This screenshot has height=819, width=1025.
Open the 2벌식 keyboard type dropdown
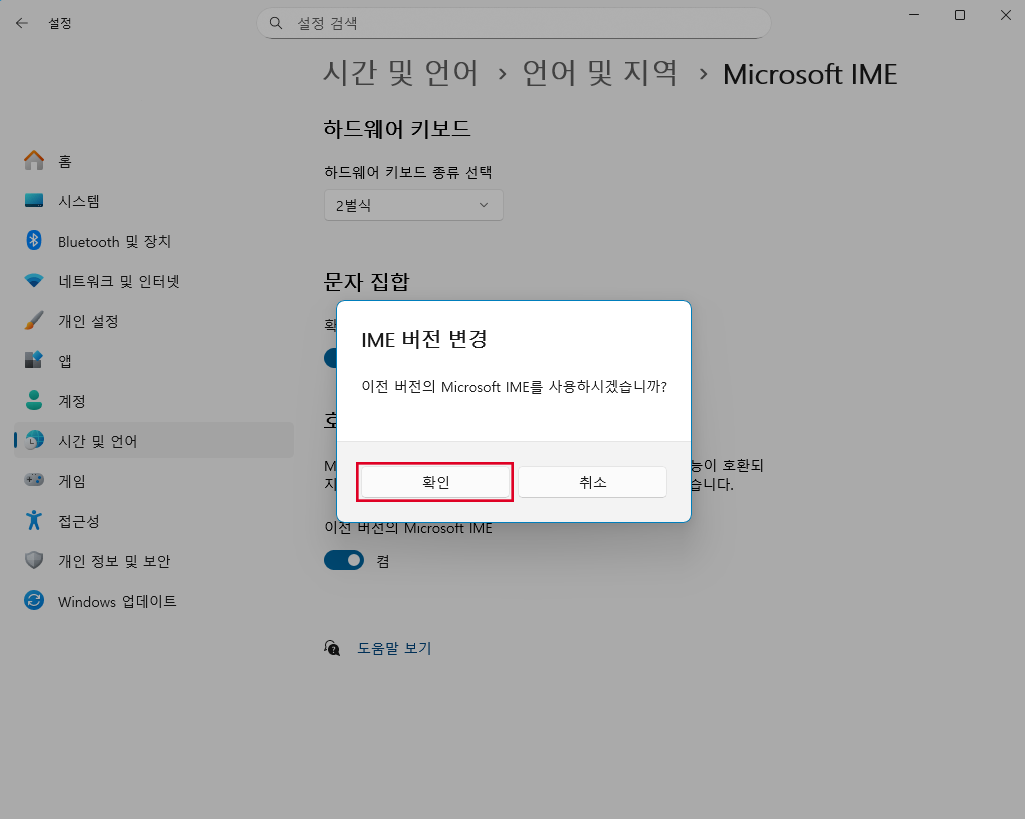(x=414, y=205)
